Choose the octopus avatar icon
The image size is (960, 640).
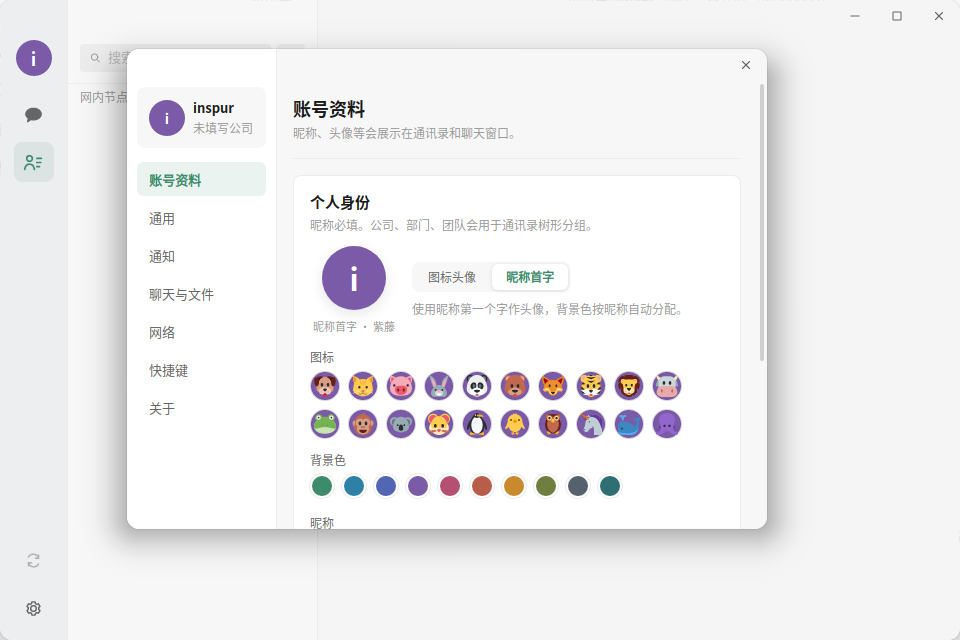667,424
